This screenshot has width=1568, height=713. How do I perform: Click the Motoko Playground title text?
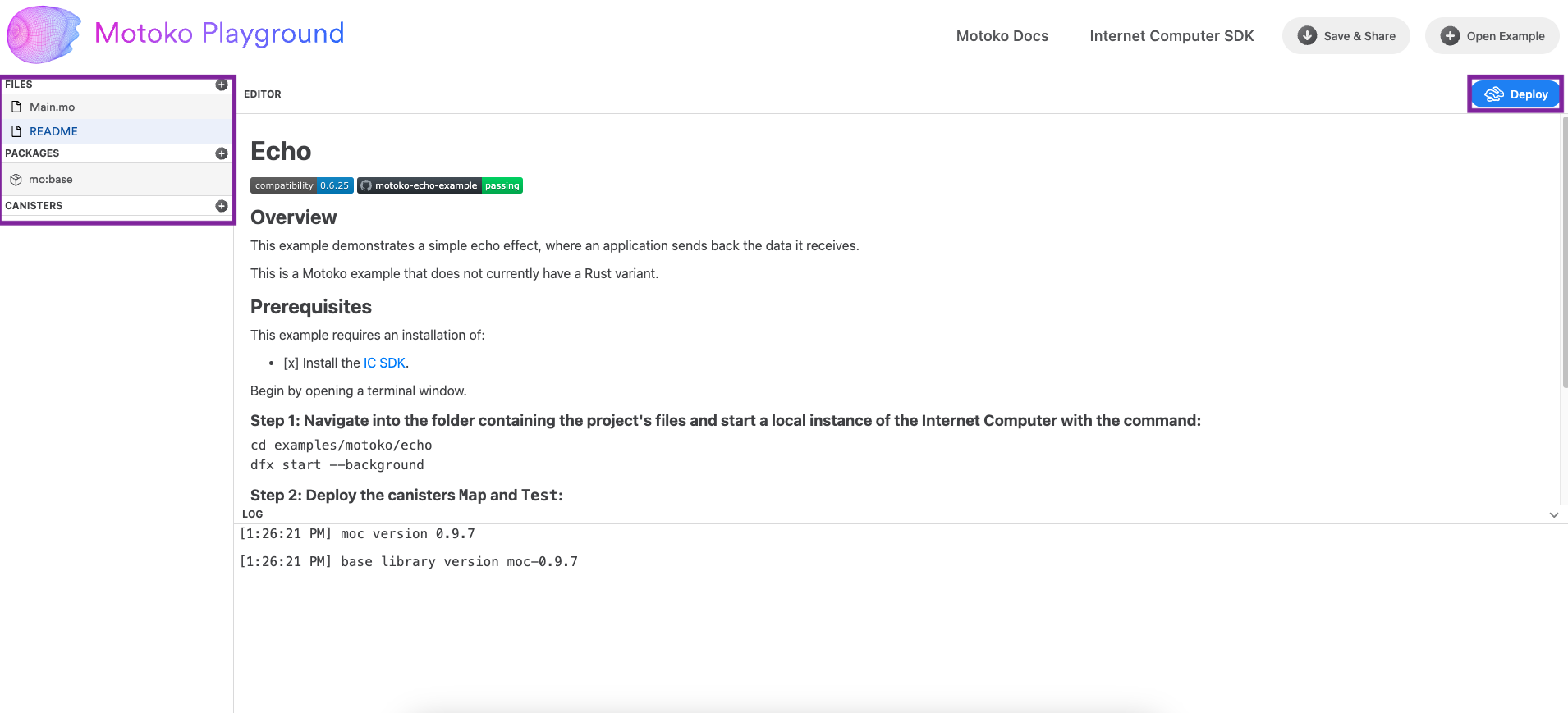pos(219,33)
